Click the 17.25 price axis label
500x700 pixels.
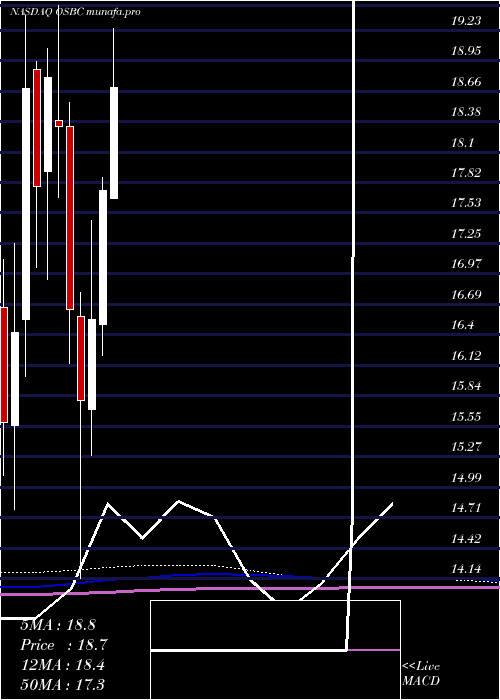[x=466, y=234]
